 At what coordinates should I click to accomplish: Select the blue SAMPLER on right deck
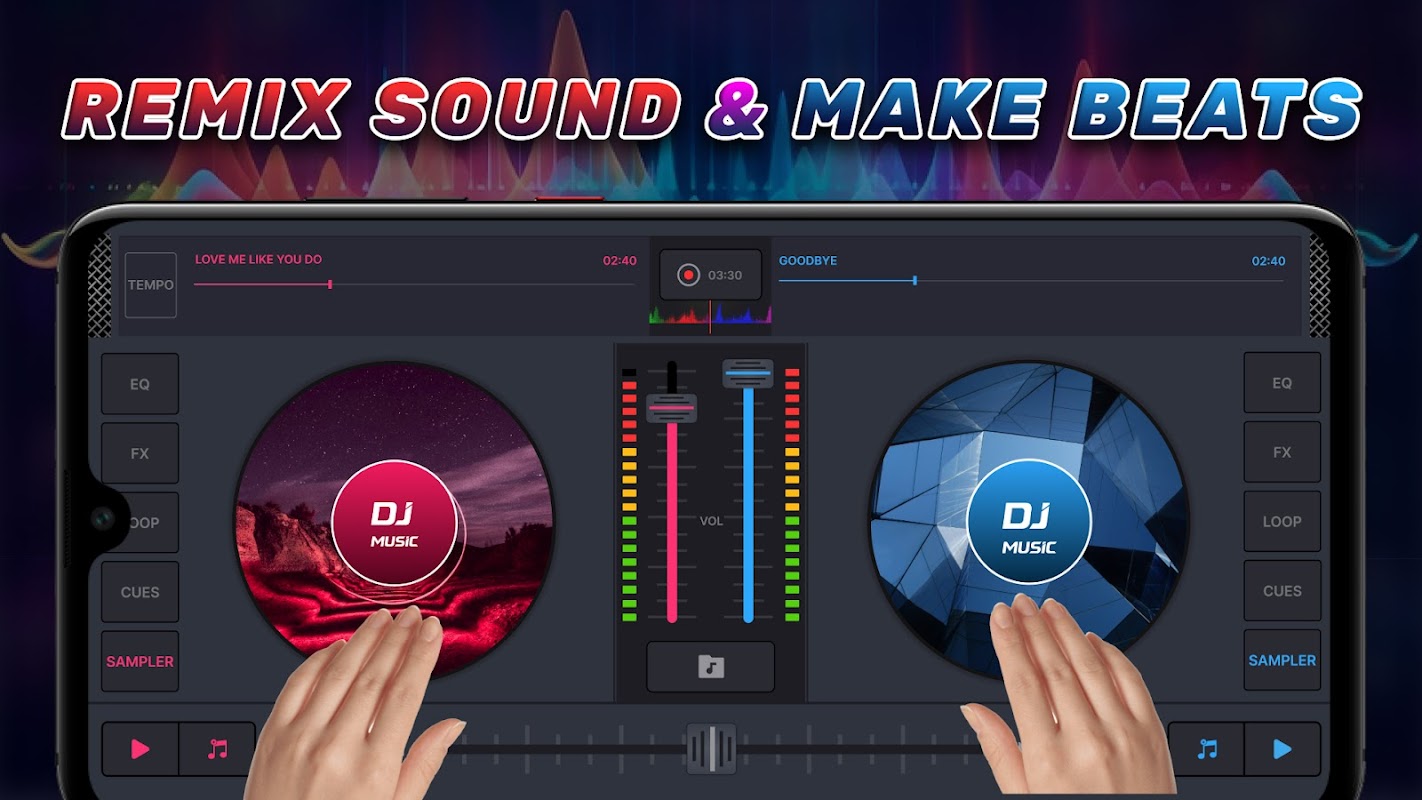point(1282,660)
